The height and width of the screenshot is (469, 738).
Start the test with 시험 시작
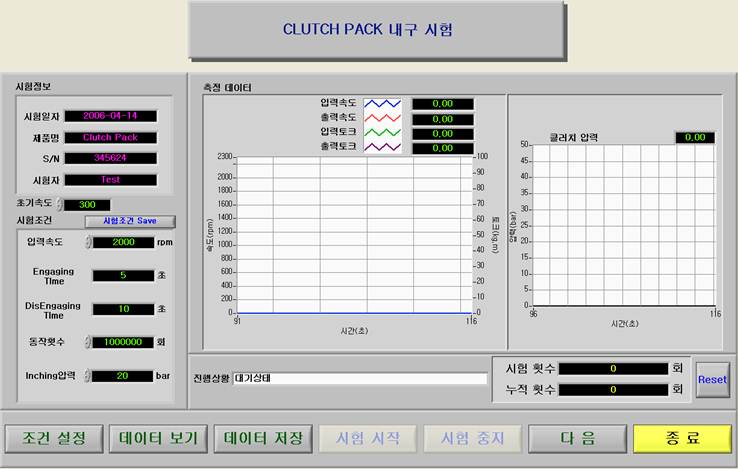pyautogui.click(x=368, y=438)
